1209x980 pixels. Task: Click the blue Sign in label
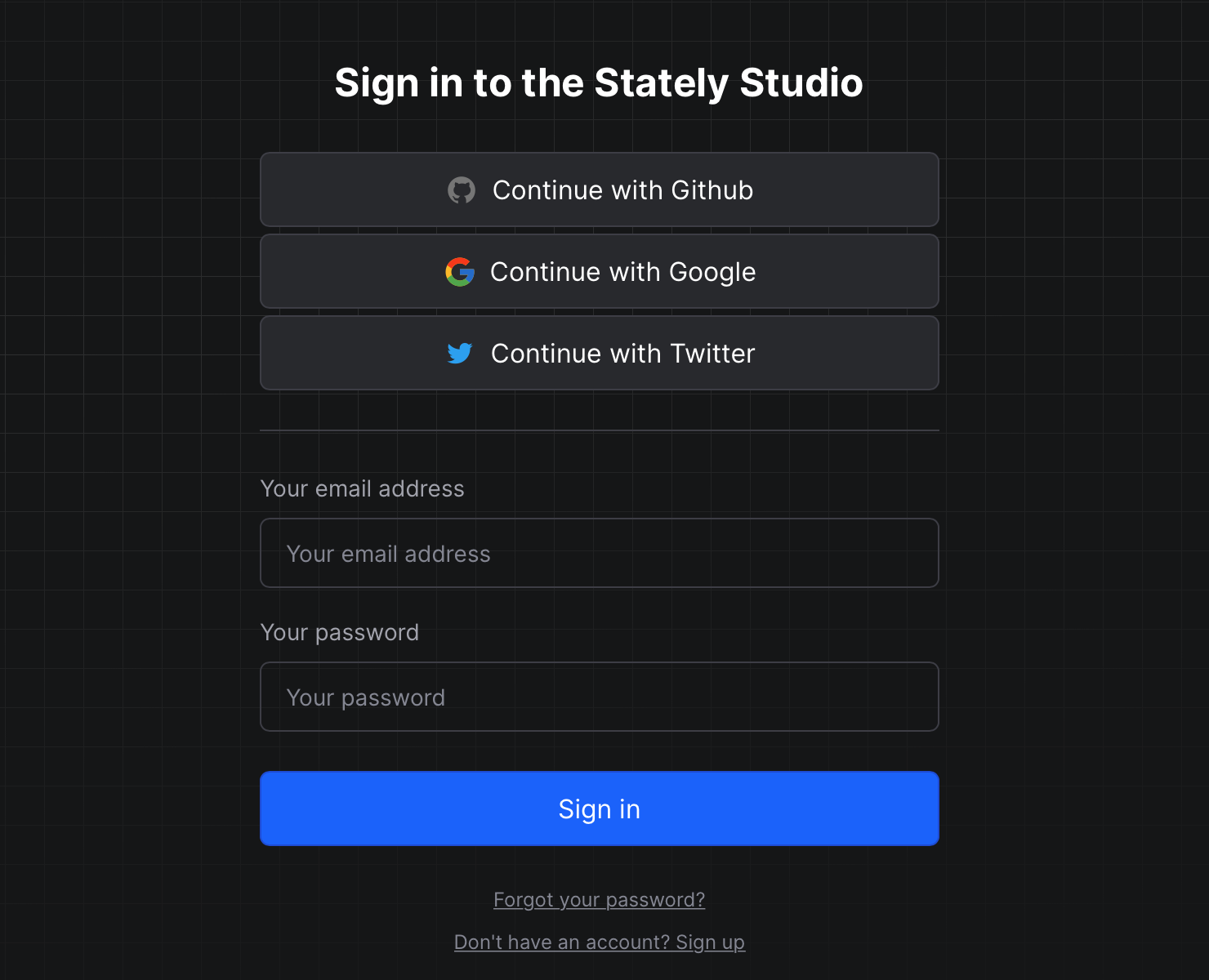[x=599, y=808]
